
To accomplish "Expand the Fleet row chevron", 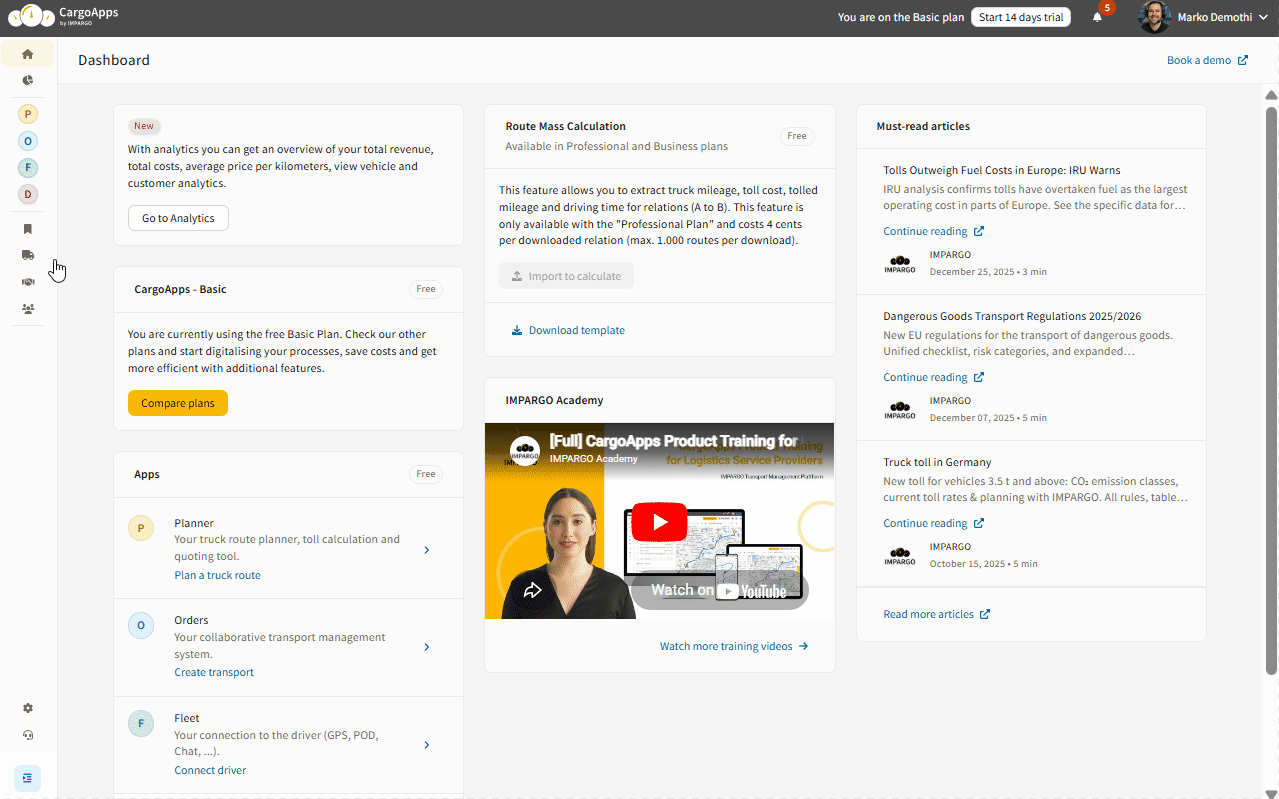I will point(427,745).
